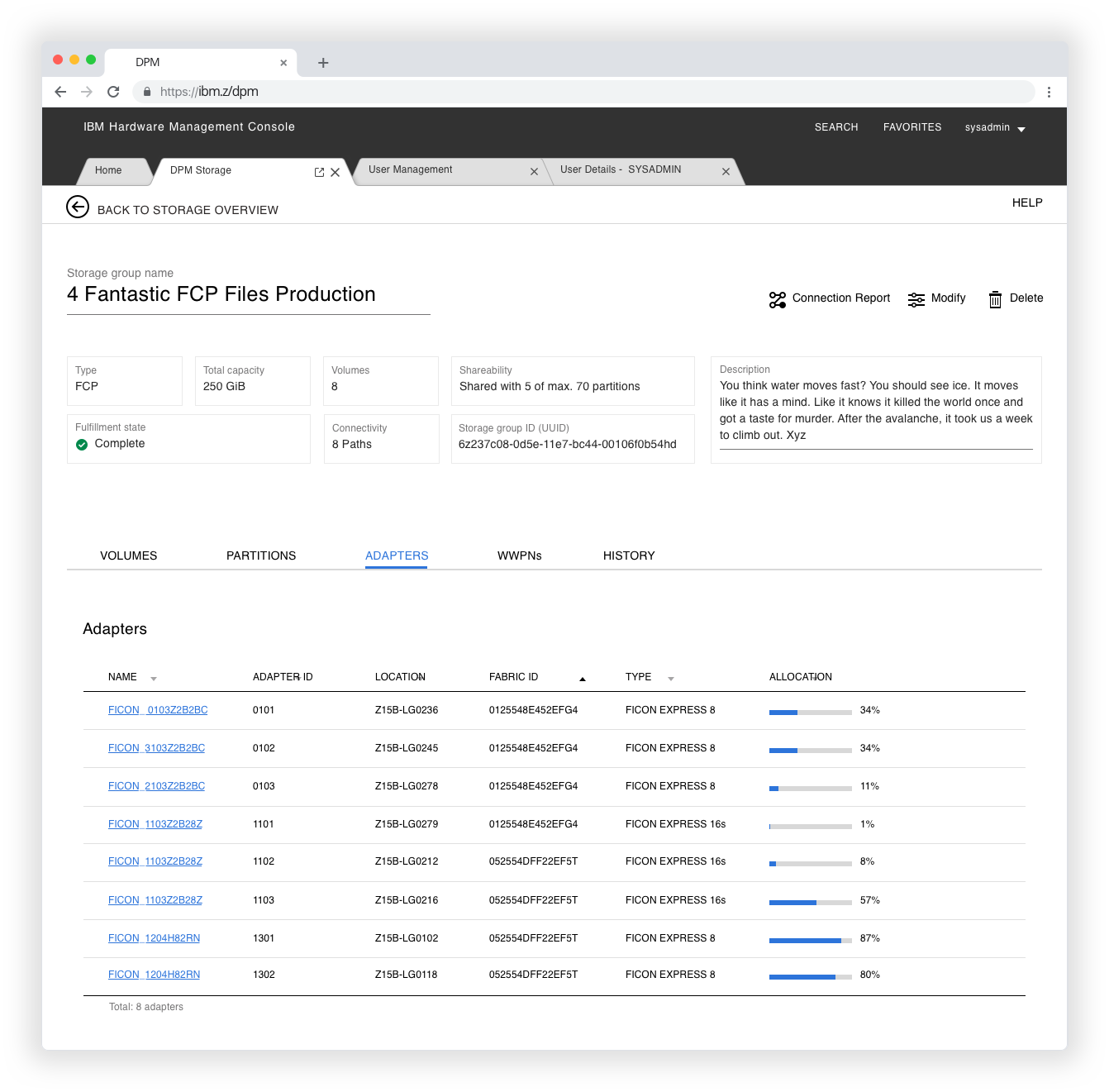
Task: Toggle Fabric ID column sort order
Action: click(x=583, y=678)
